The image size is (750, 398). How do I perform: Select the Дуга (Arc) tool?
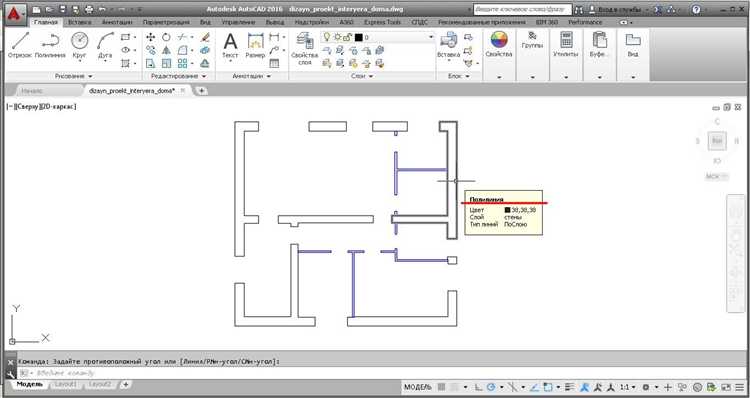coord(105,45)
